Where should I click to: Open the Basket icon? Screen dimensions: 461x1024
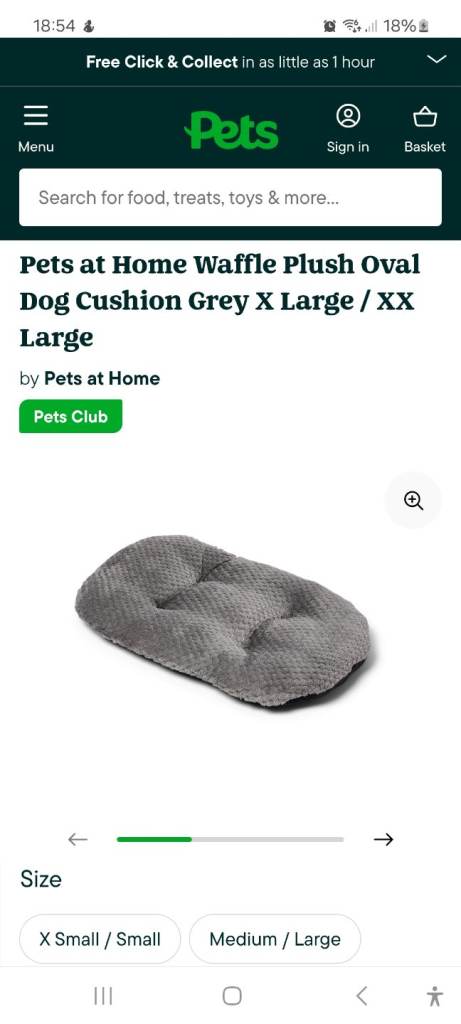pos(425,116)
